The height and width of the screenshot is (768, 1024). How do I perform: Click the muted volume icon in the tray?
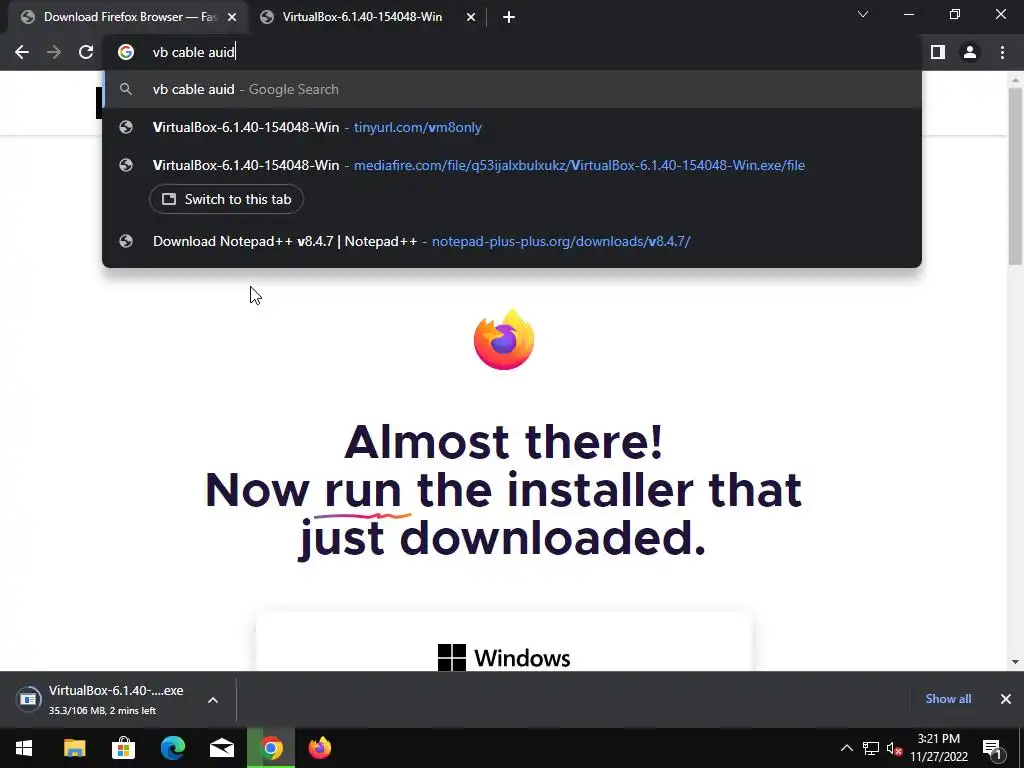pos(895,748)
